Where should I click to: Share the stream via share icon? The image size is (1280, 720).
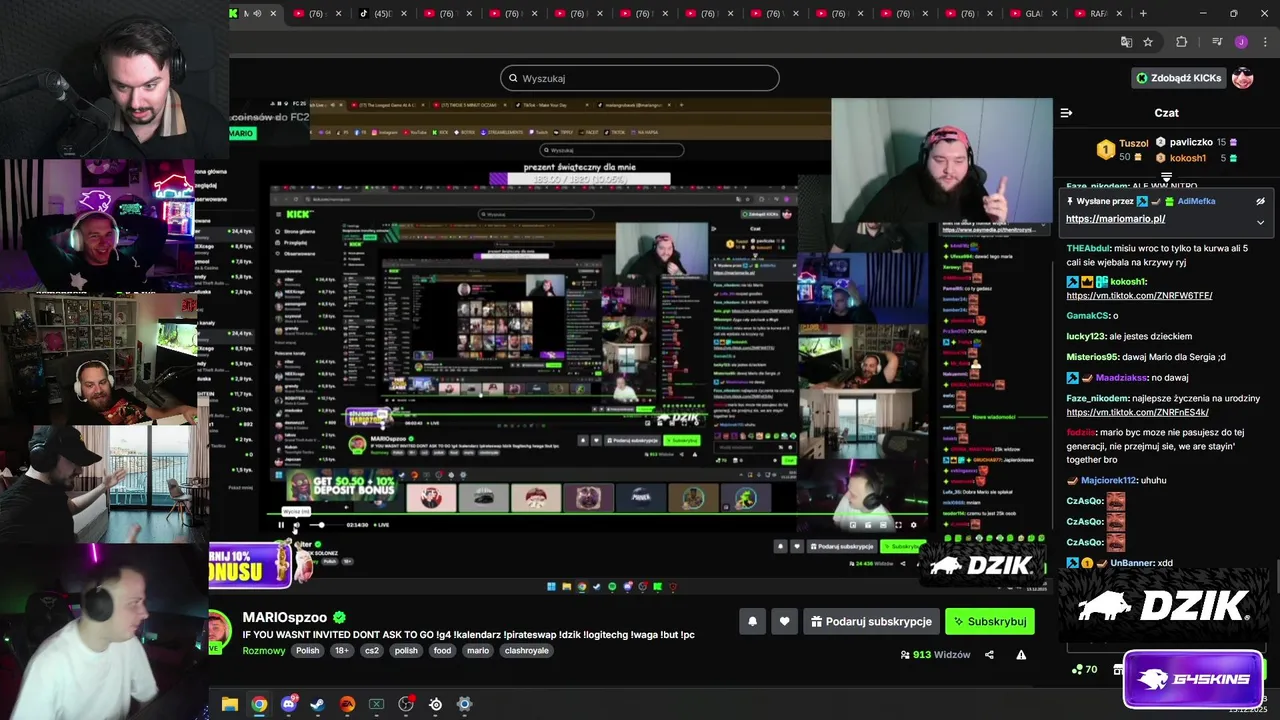click(x=989, y=655)
